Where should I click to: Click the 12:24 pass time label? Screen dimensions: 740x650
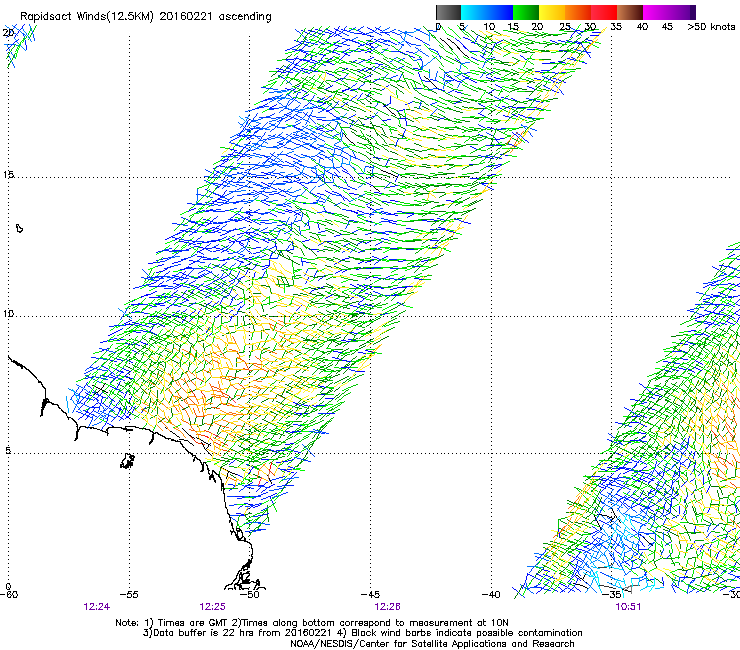[96, 607]
